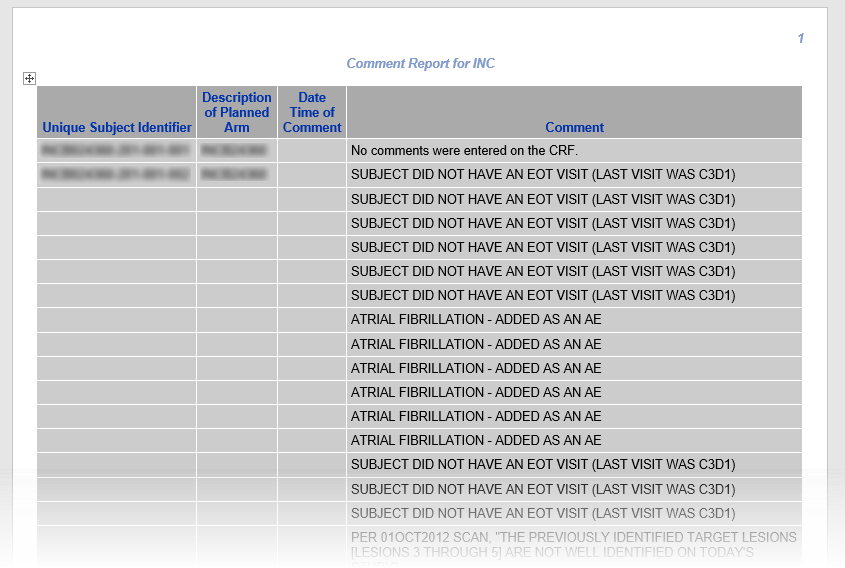Select the last 'ATRIAL FIBRILLATION' comment row
The height and width of the screenshot is (568, 845).
[476, 440]
